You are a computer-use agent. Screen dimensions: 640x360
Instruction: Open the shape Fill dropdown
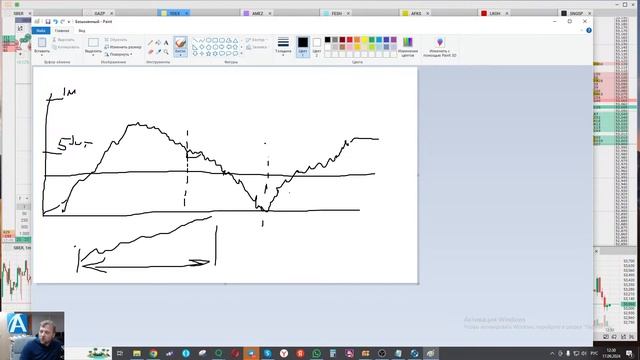click(257, 47)
